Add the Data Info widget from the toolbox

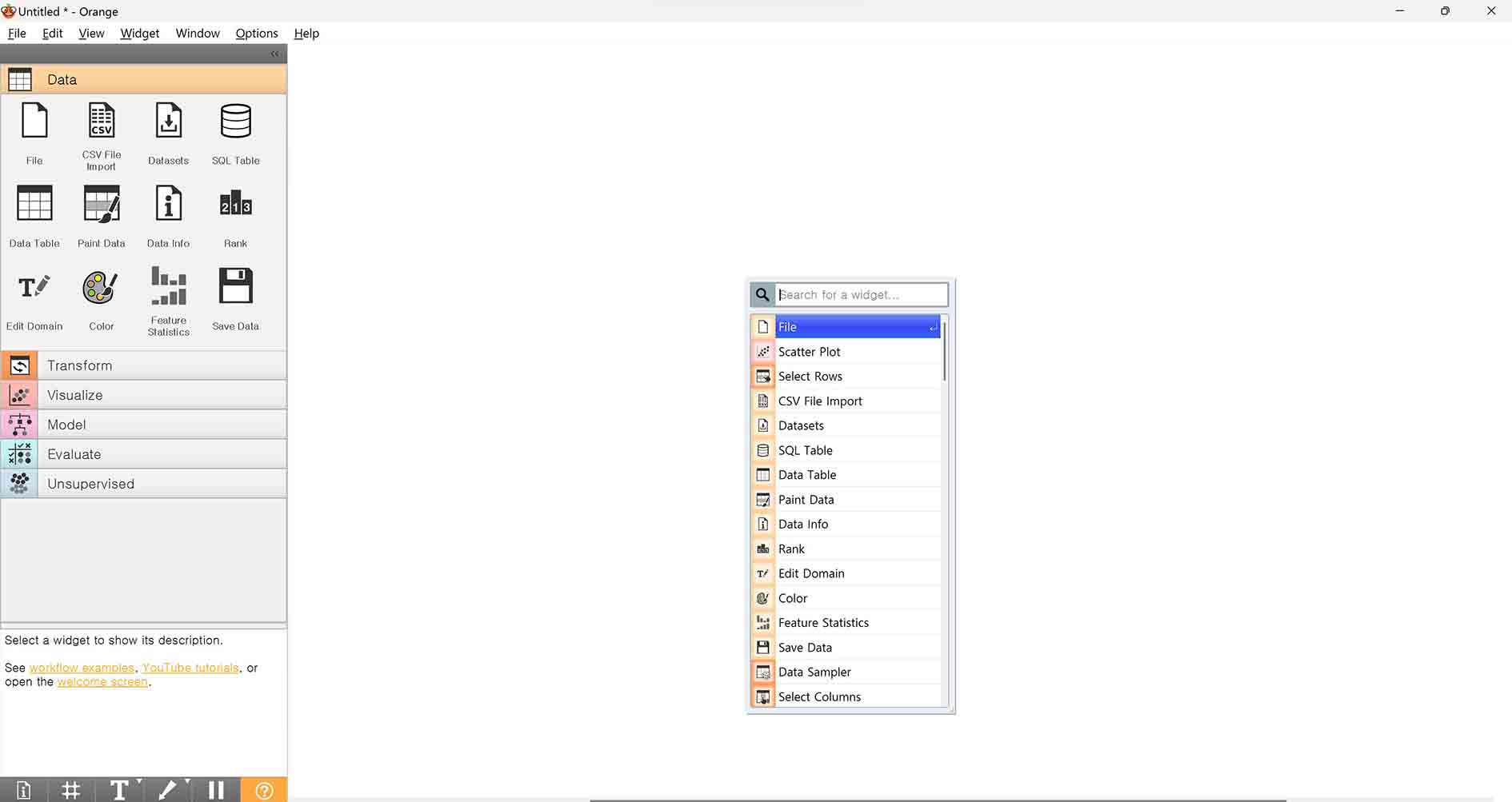[168, 216]
